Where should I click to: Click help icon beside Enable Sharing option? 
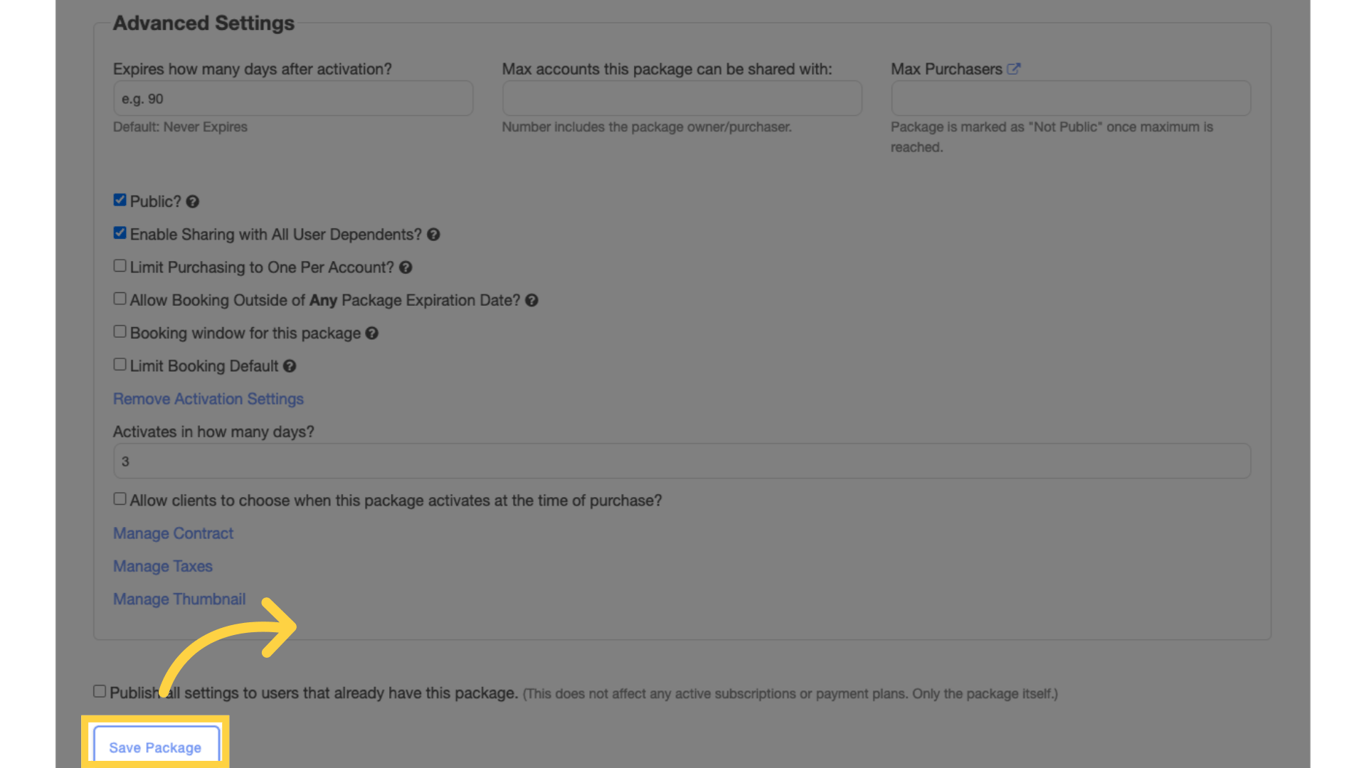tap(433, 235)
